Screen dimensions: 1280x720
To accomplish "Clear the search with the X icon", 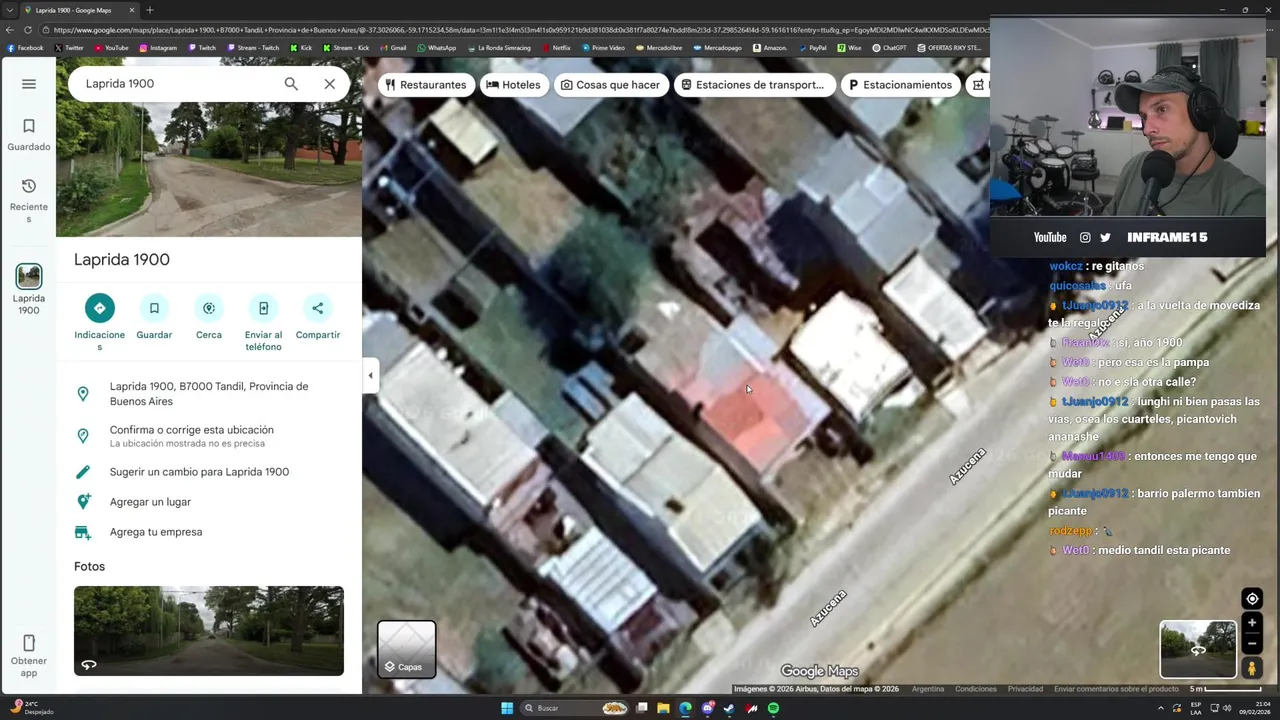I will 329,84.
